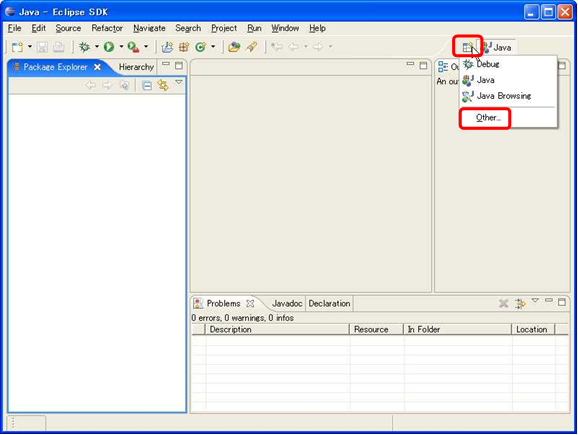Open the Forward history dropdown arrow
578x435 pixels.
[x=331, y=46]
